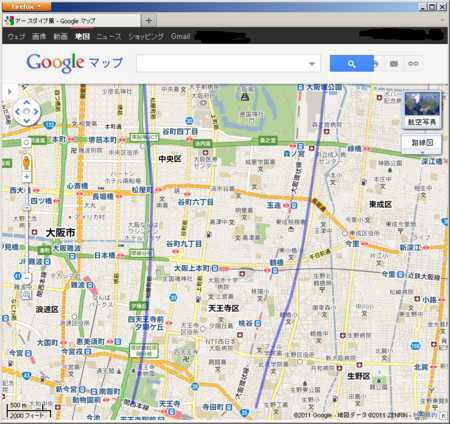450x424 pixels.
Task: Click the 大阪赤十字病院 hospital icon
Action: coord(242,274)
